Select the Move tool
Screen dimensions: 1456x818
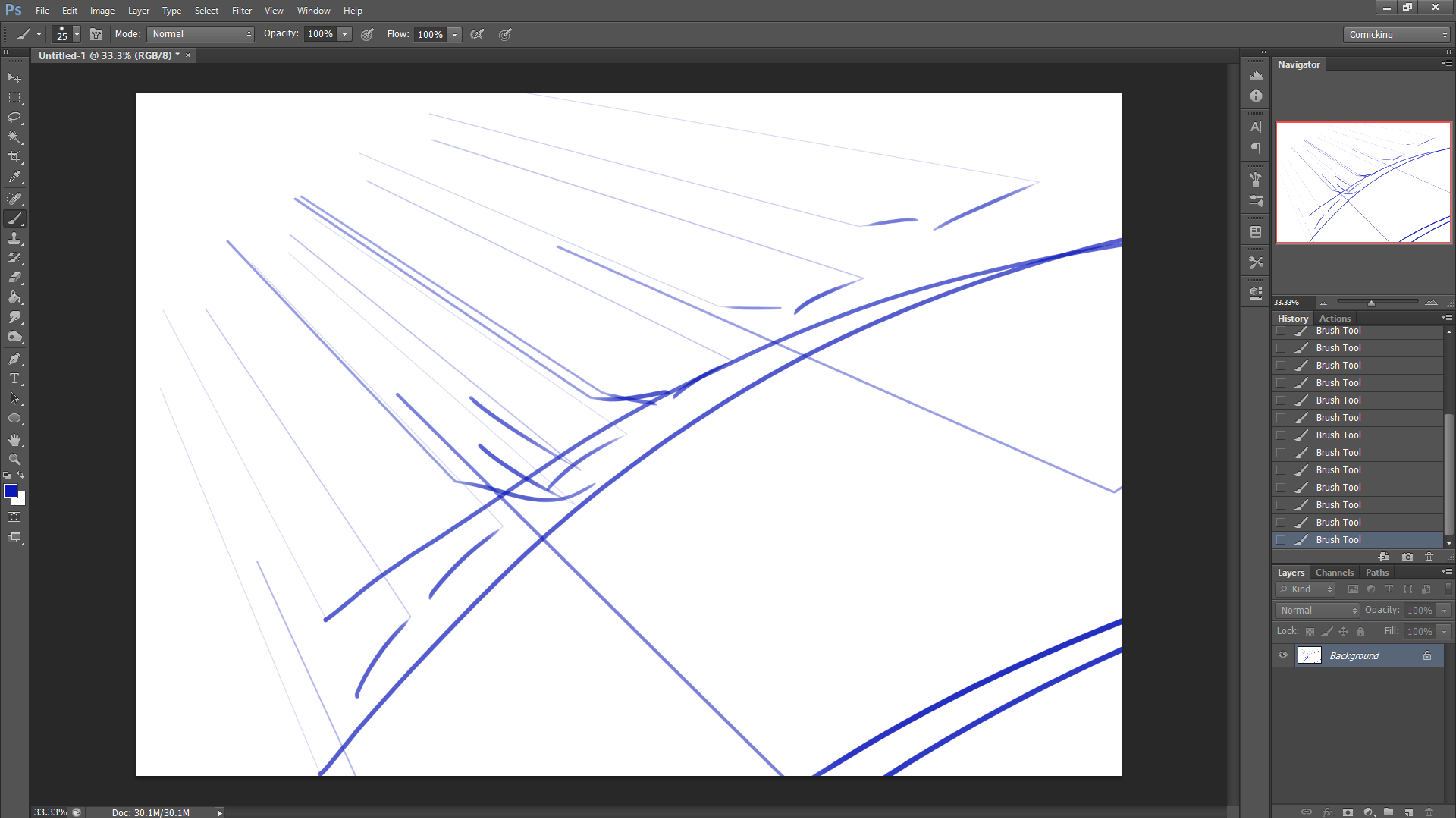click(15, 77)
